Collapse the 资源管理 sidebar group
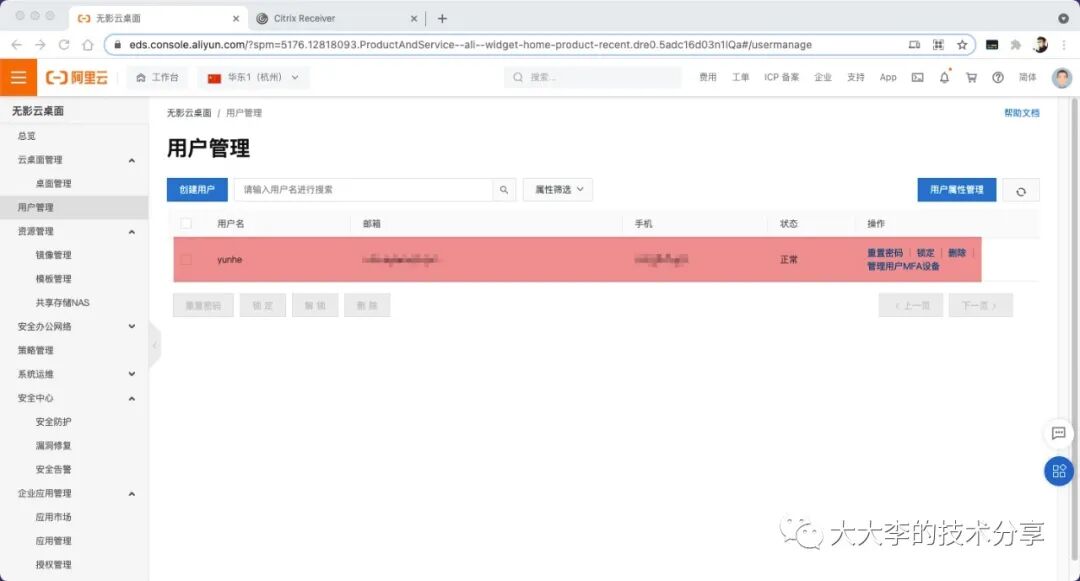This screenshot has width=1080, height=581. click(132, 232)
